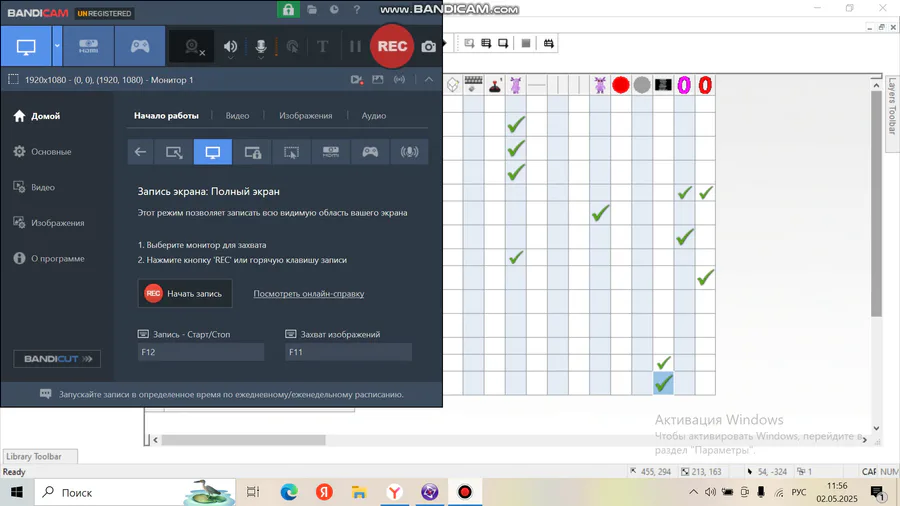Click the joystick player object in grid header
900x506 pixels.
tap(495, 85)
